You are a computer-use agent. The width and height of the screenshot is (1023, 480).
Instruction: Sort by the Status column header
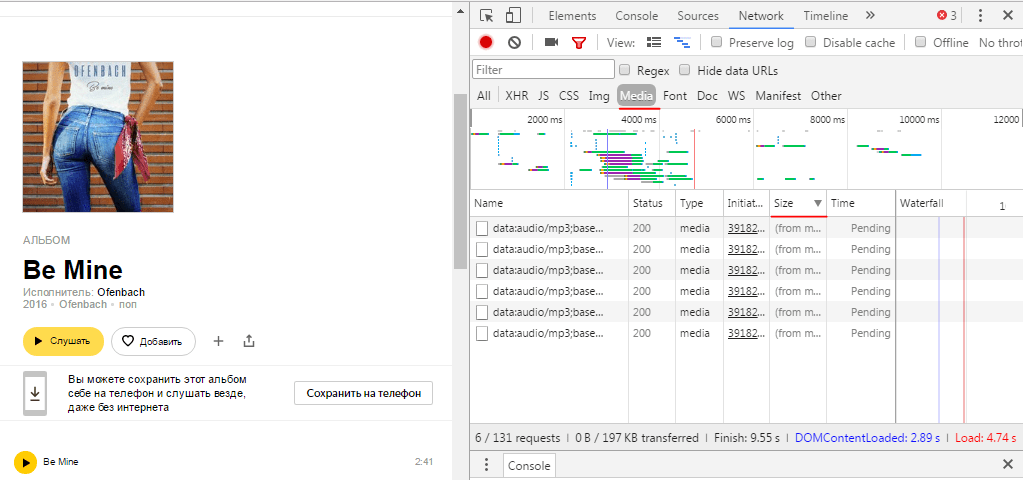tap(652, 203)
